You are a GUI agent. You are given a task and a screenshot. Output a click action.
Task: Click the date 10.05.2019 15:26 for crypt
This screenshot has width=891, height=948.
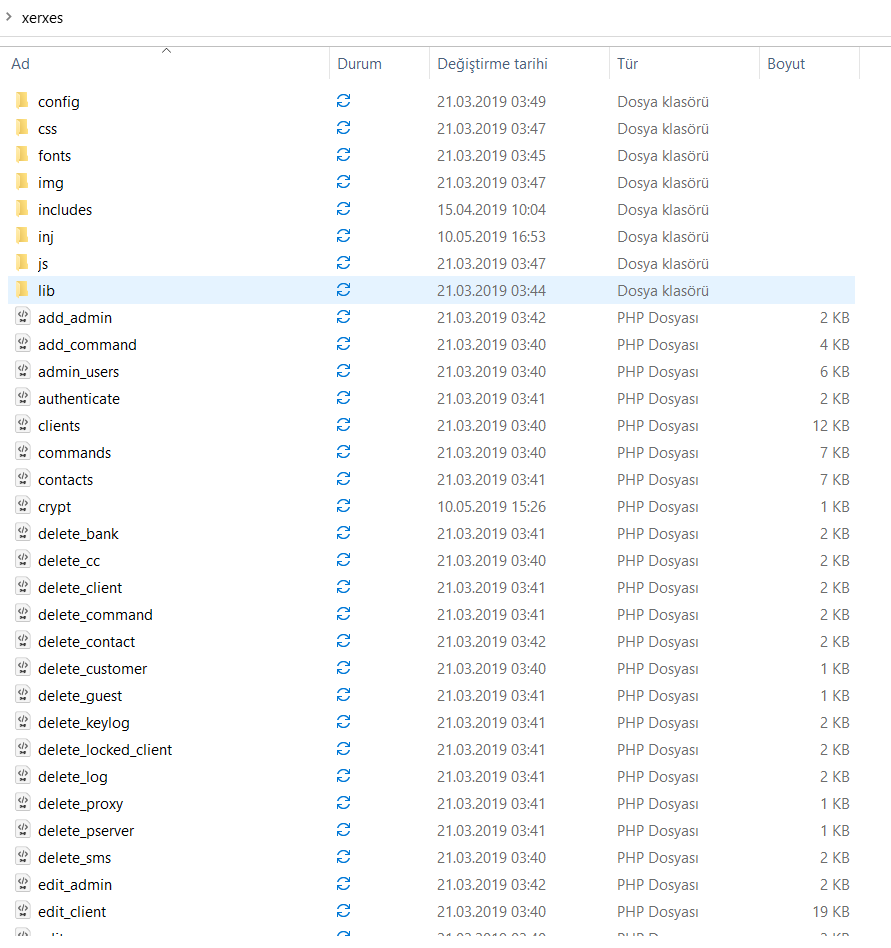coord(491,507)
